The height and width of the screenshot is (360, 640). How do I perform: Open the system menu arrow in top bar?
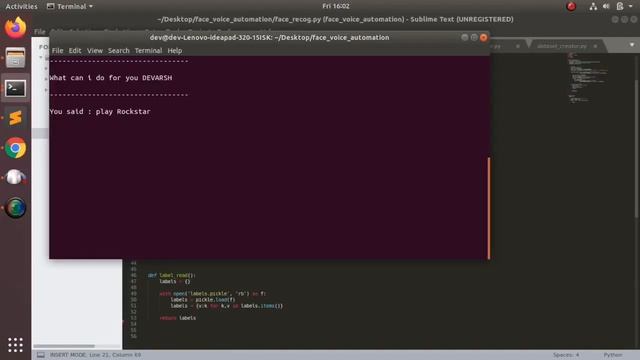point(631,6)
